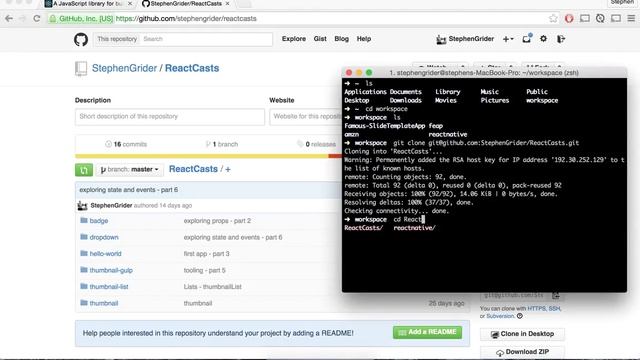This screenshot has width=640, height=360.
Task: View the 1 branch link
Action: coord(222,144)
